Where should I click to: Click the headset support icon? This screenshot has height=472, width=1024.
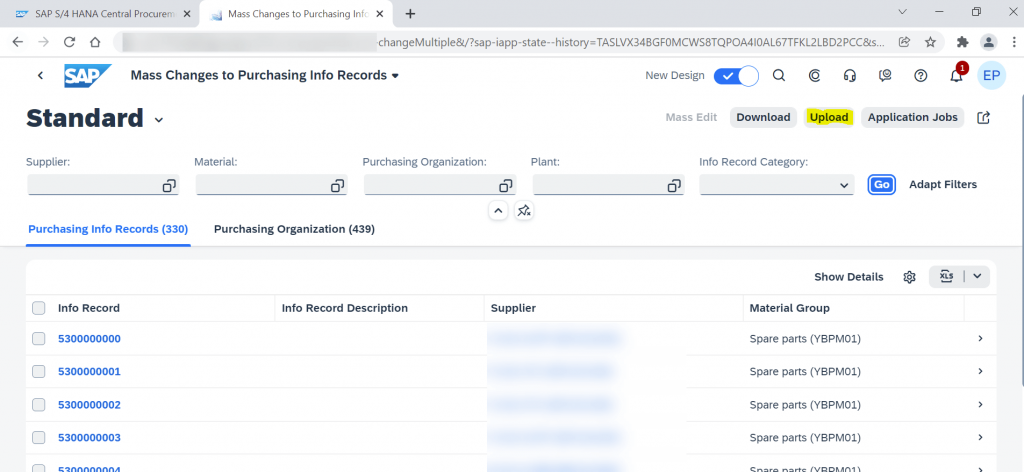pos(850,76)
